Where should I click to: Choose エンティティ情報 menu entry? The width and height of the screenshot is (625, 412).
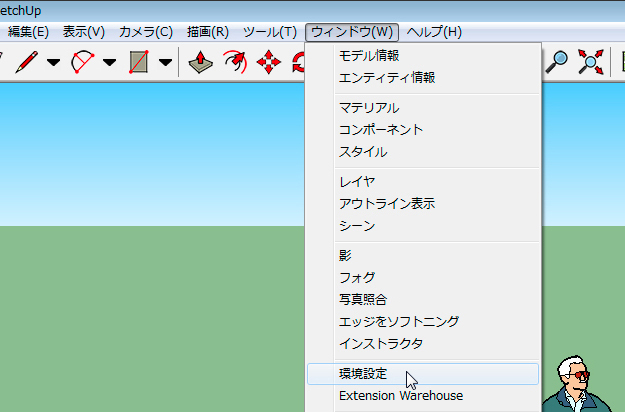[x=423, y=77]
